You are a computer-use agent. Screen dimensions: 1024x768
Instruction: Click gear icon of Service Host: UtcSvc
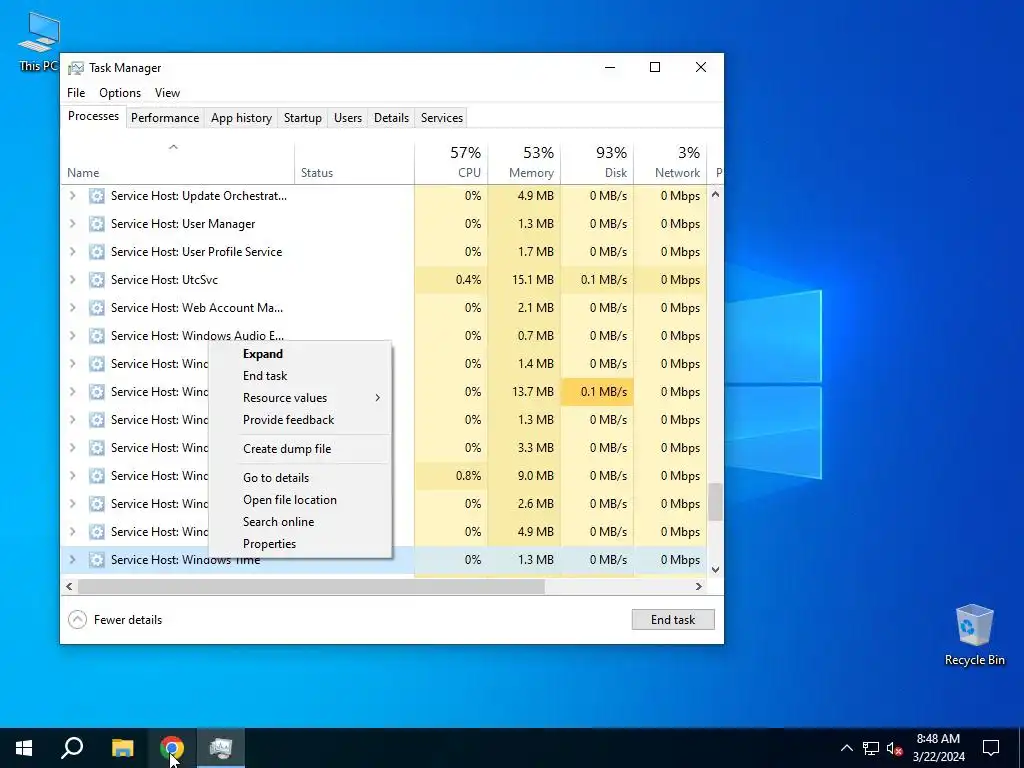coord(97,280)
